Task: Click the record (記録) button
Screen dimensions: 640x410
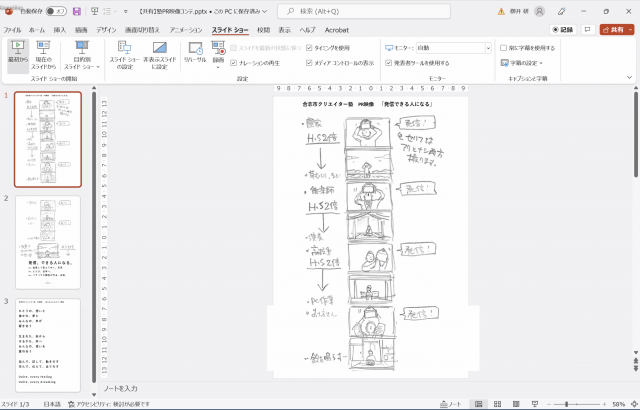Action: click(562, 29)
